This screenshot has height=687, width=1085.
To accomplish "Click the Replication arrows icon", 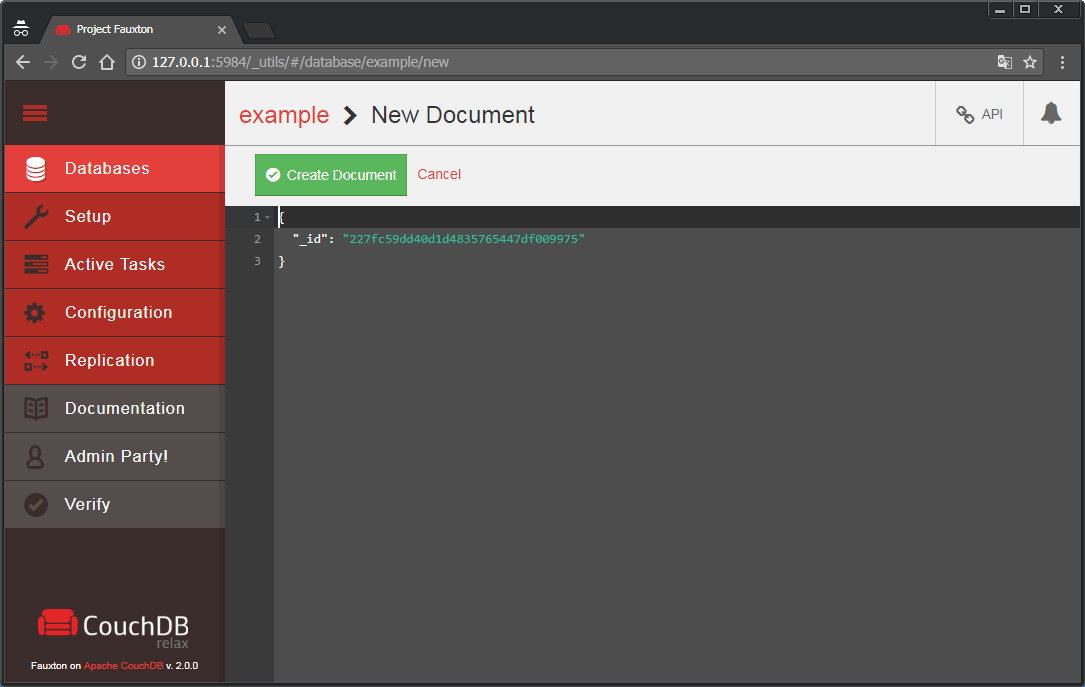I will (x=36, y=361).
